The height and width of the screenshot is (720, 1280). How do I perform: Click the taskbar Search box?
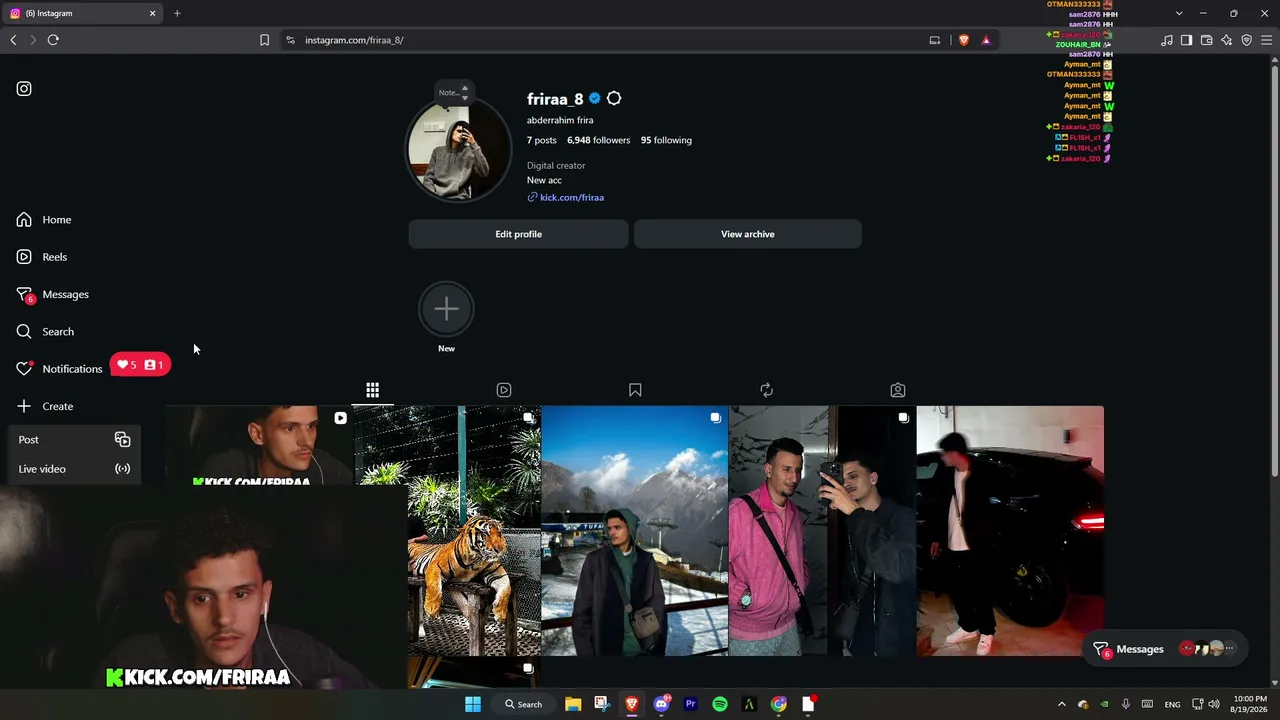(x=523, y=704)
